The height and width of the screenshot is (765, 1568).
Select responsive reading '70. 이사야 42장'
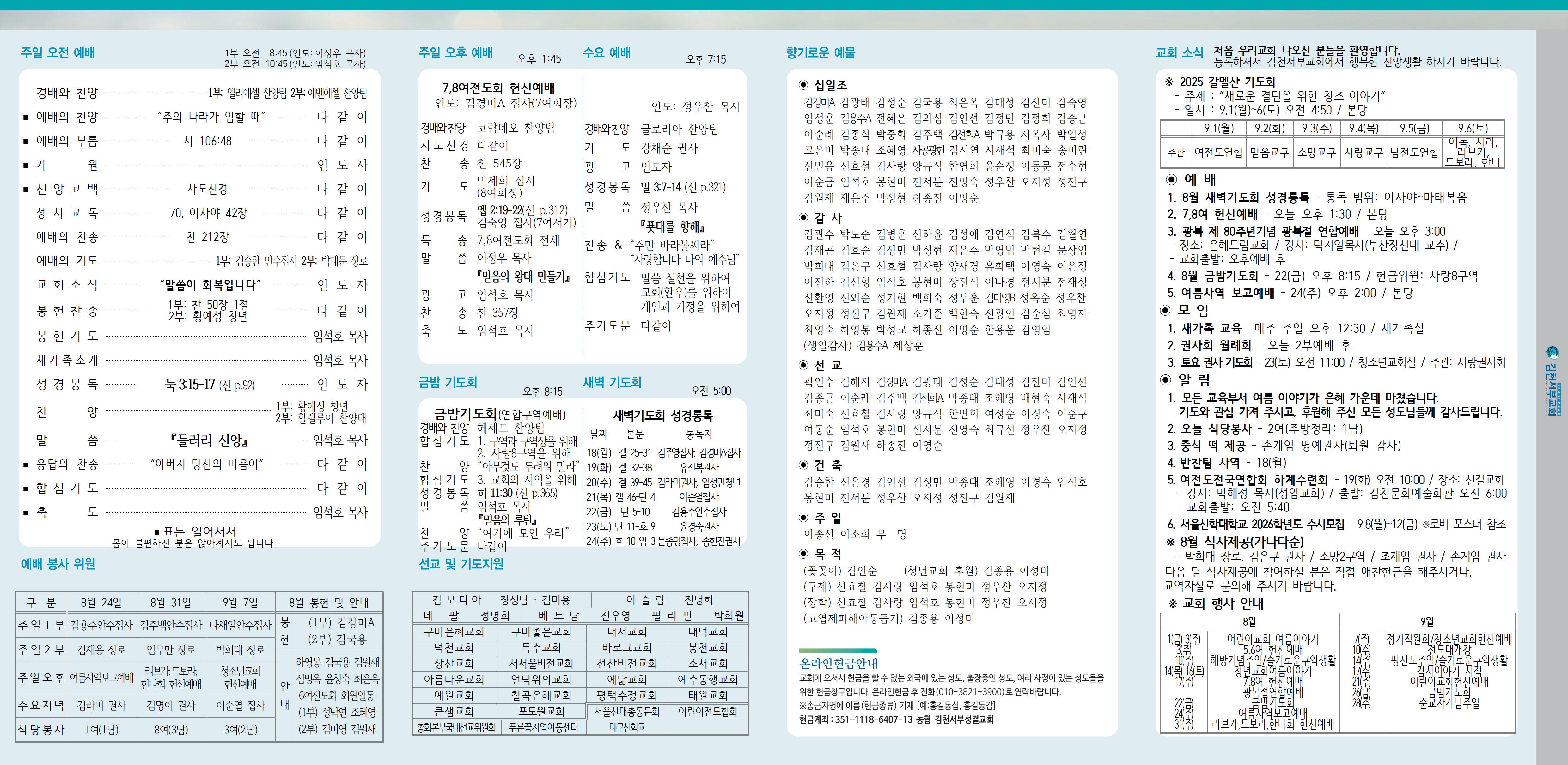point(208,213)
